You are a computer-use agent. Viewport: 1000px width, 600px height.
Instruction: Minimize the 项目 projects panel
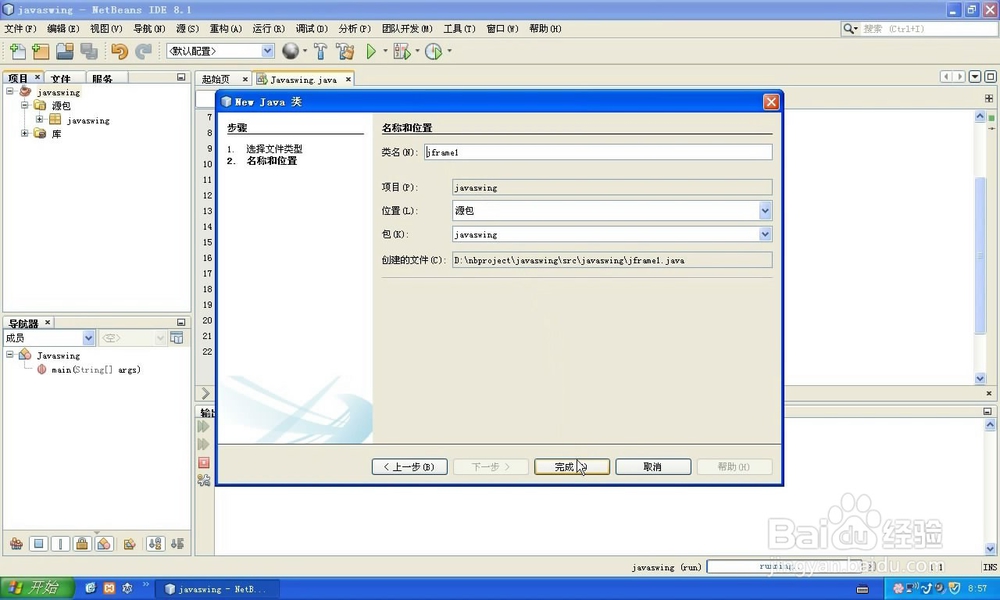click(x=181, y=77)
